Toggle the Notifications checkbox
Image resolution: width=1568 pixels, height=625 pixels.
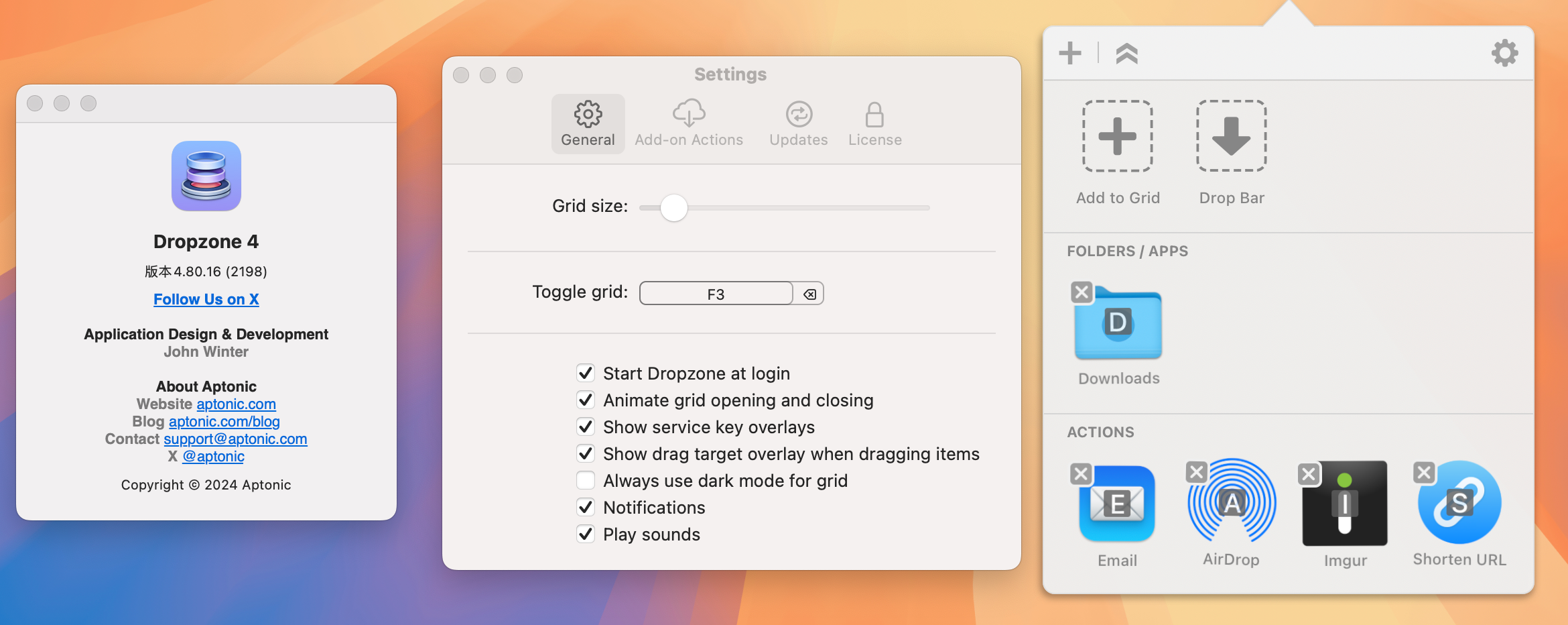(586, 507)
